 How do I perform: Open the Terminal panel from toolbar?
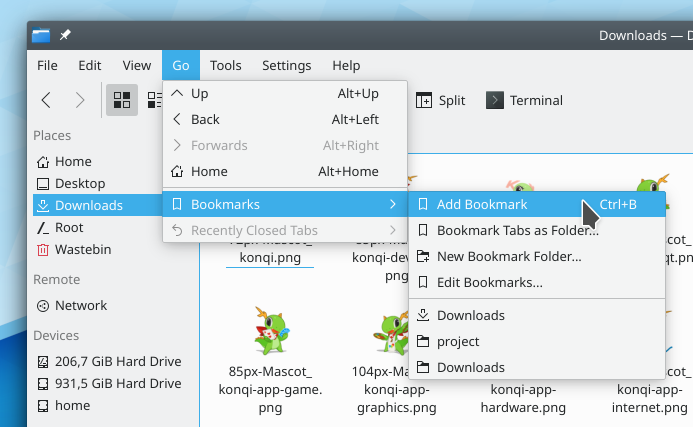[524, 100]
